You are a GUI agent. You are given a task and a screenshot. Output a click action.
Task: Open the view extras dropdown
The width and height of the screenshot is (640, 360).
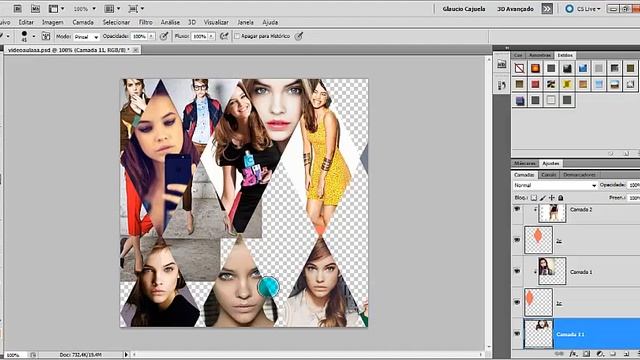(56, 8)
